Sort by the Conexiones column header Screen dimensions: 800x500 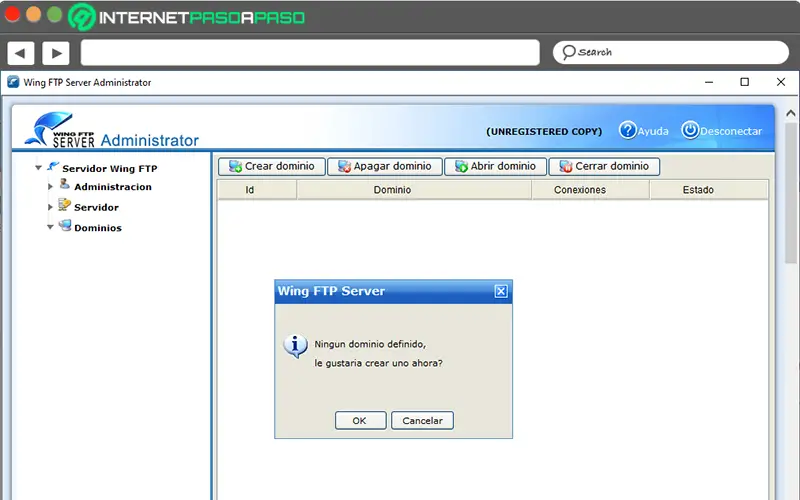click(590, 190)
